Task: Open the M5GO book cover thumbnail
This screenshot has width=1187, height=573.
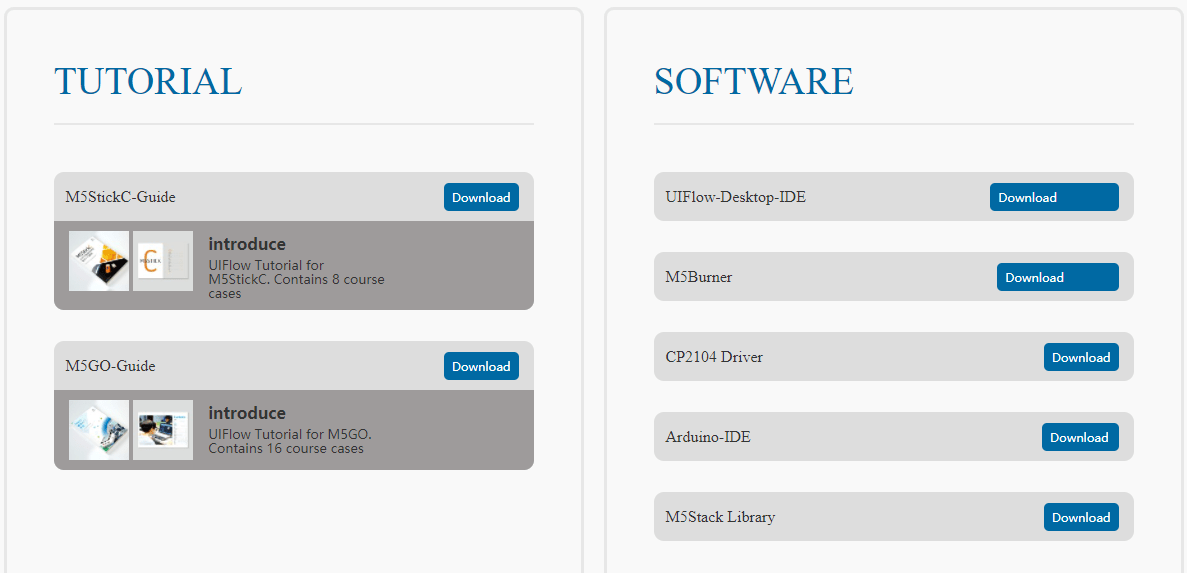Action: (x=99, y=430)
